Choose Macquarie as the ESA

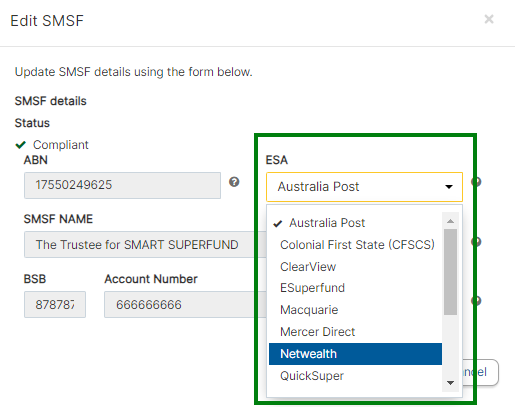point(355,310)
